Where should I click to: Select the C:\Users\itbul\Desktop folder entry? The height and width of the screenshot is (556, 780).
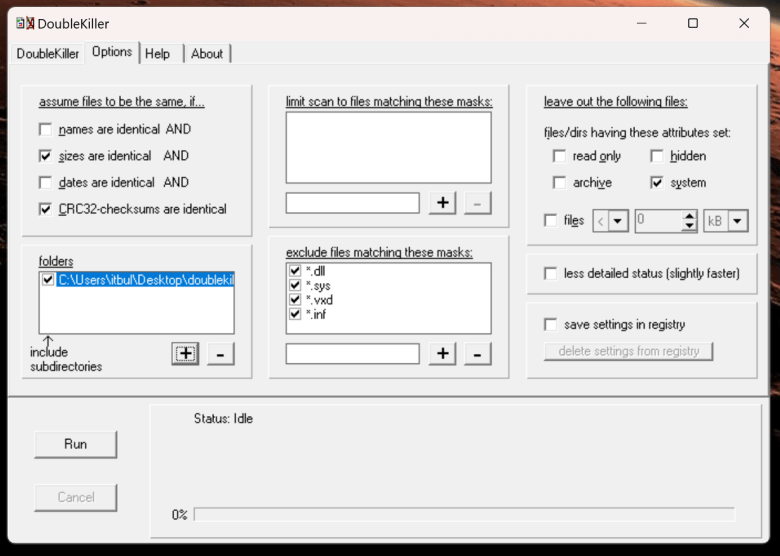[x=145, y=280]
